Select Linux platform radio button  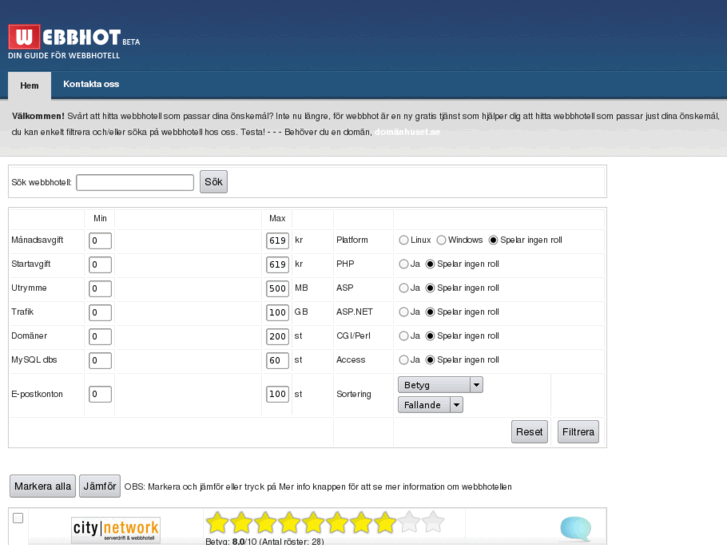coord(403,240)
